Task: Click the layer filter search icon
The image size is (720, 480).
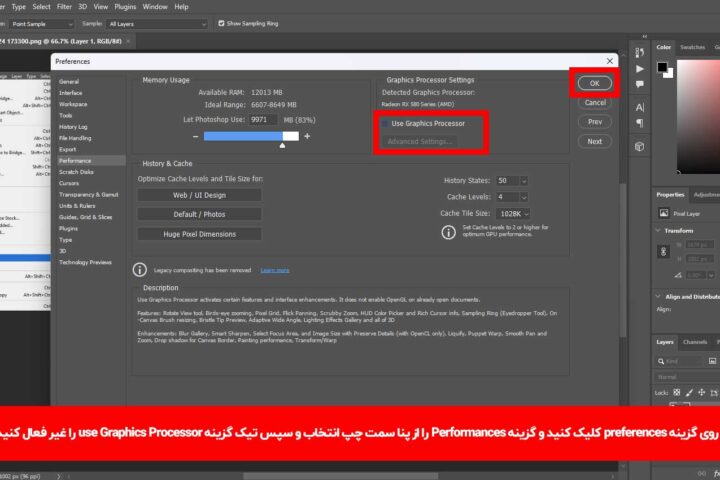Action: pos(661,361)
